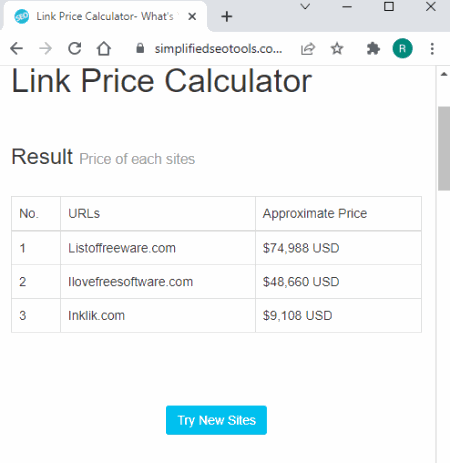Open a new browser tab
450x463 pixels.
(227, 16)
